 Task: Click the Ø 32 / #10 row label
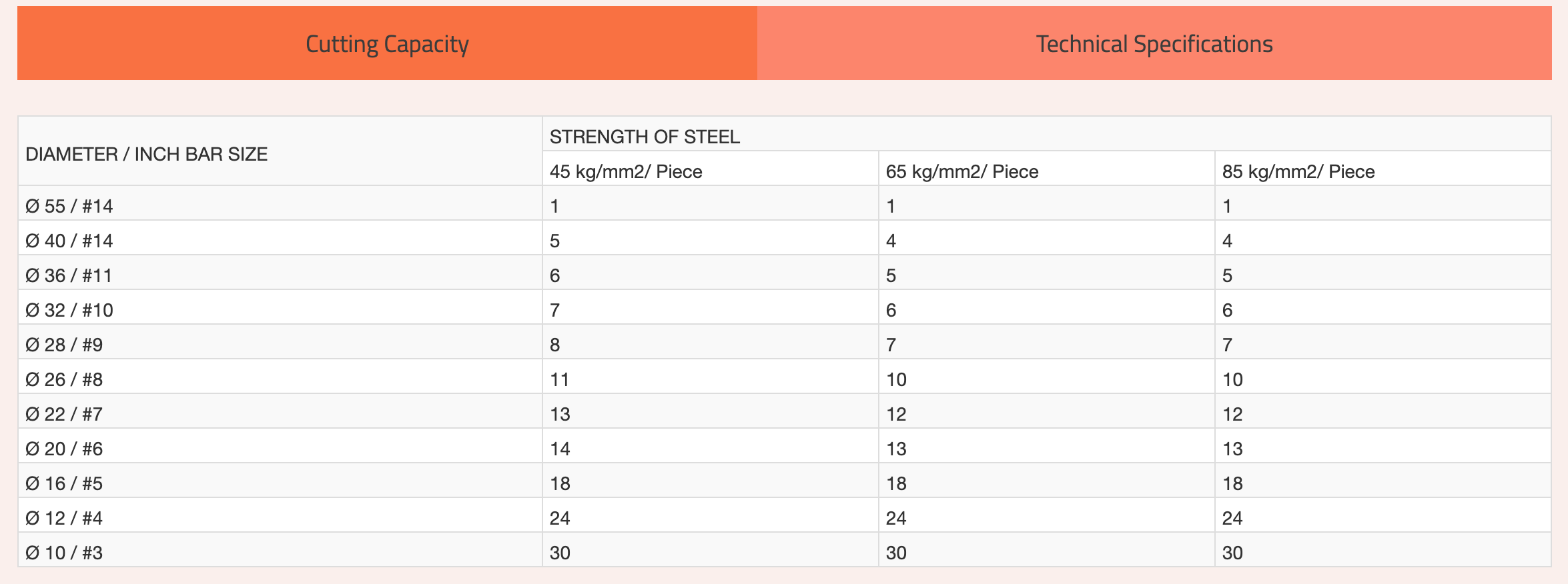69,310
